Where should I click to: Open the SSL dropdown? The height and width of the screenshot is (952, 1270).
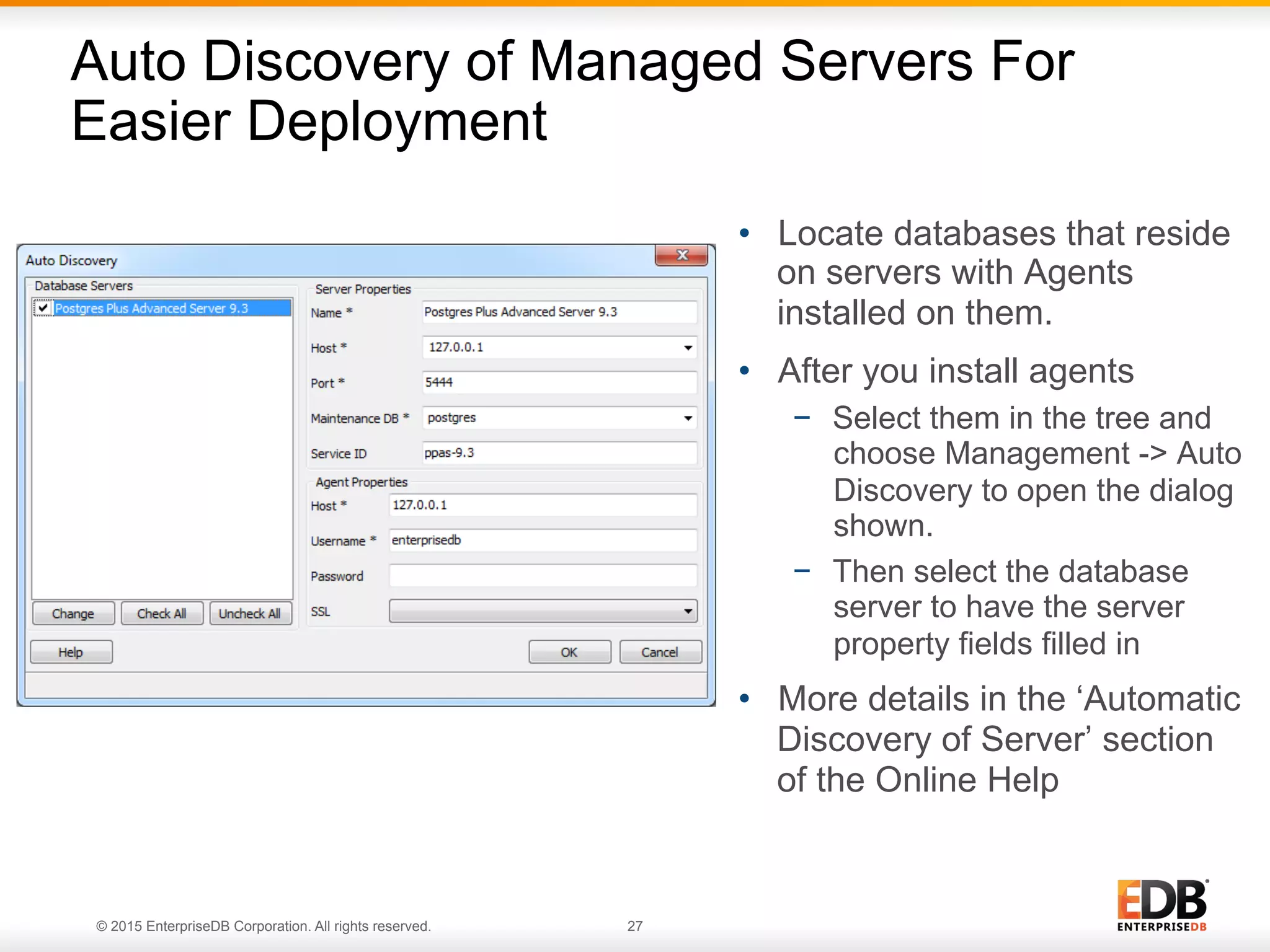[x=543, y=611]
